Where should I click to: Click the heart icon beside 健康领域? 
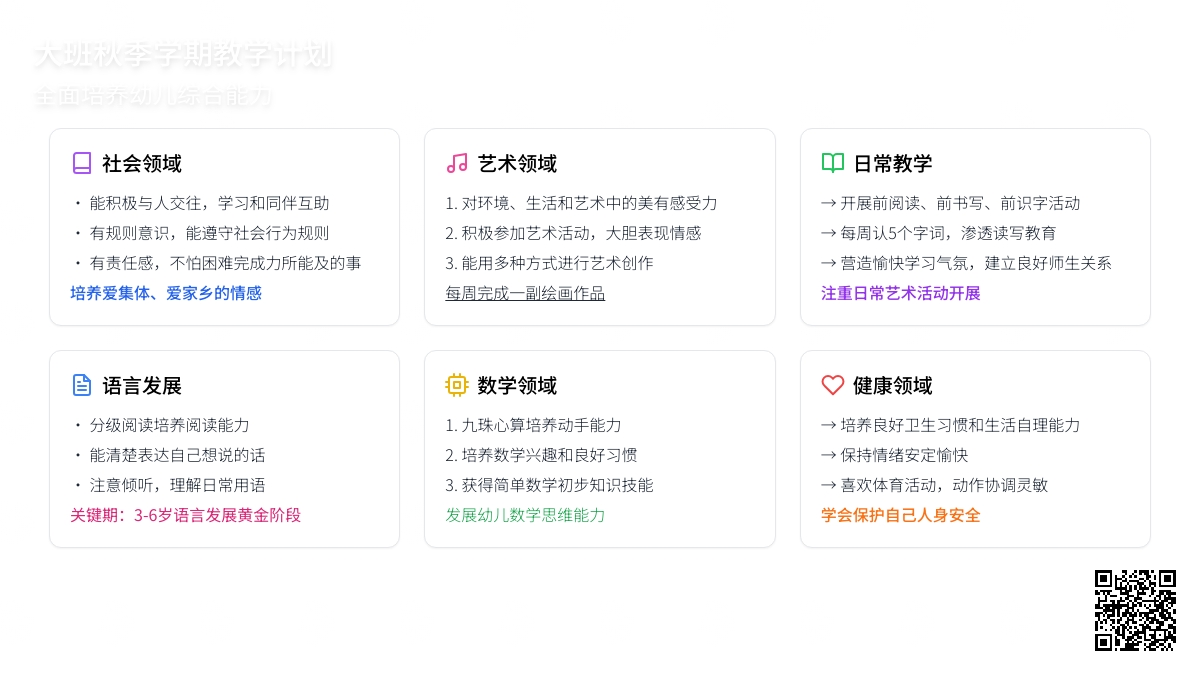[832, 385]
